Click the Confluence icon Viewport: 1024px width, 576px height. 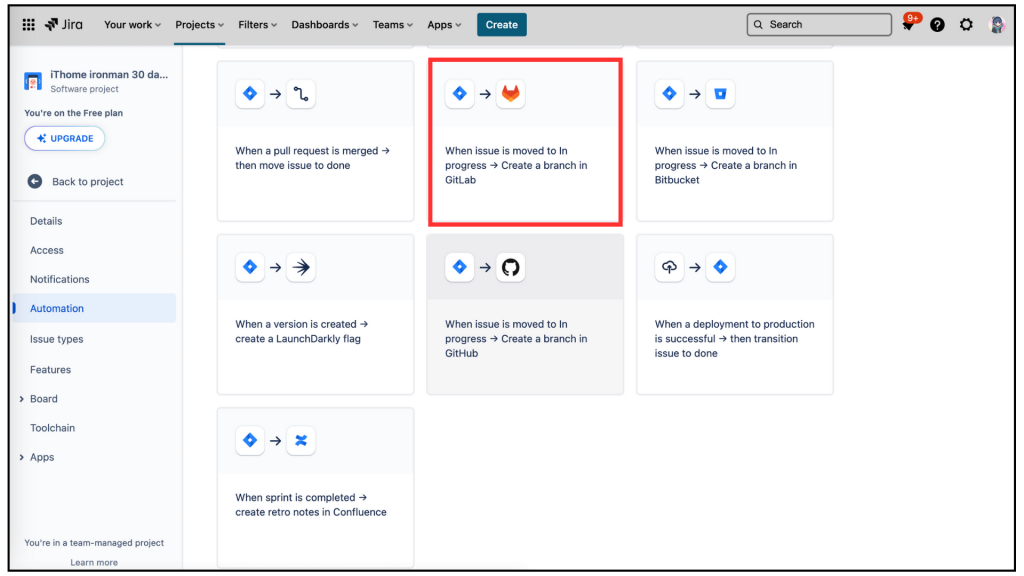click(x=301, y=440)
